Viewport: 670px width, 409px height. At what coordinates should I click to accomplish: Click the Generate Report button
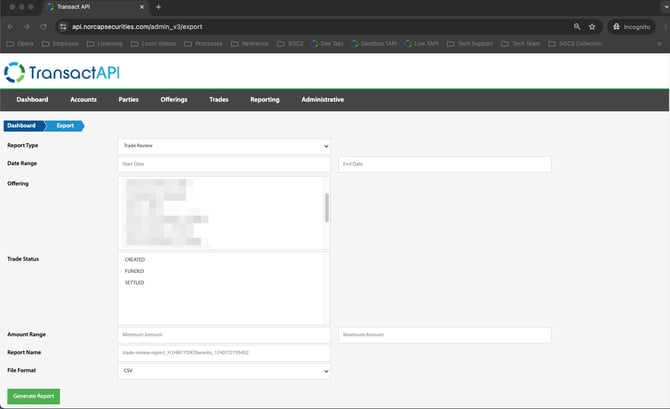(33, 396)
